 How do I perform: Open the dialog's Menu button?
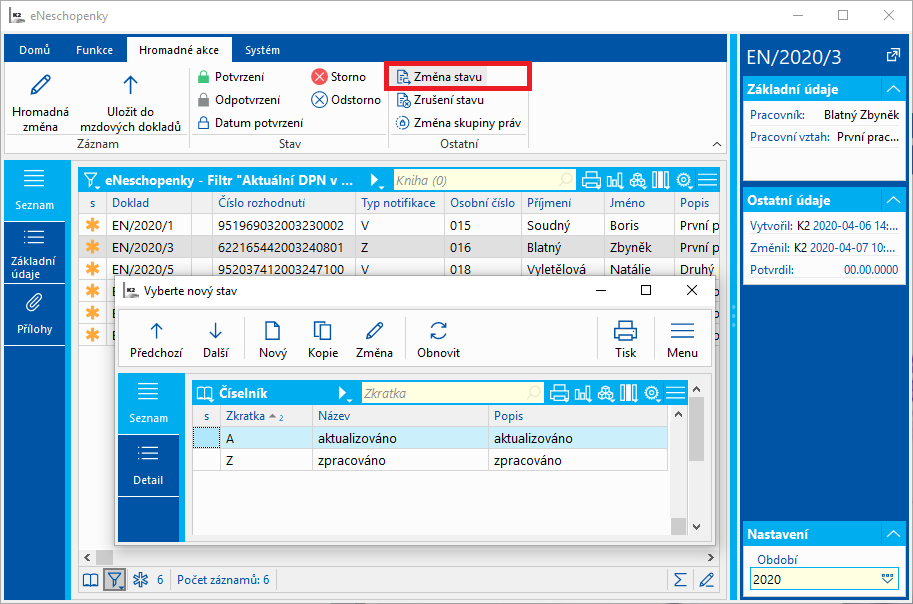pos(682,340)
